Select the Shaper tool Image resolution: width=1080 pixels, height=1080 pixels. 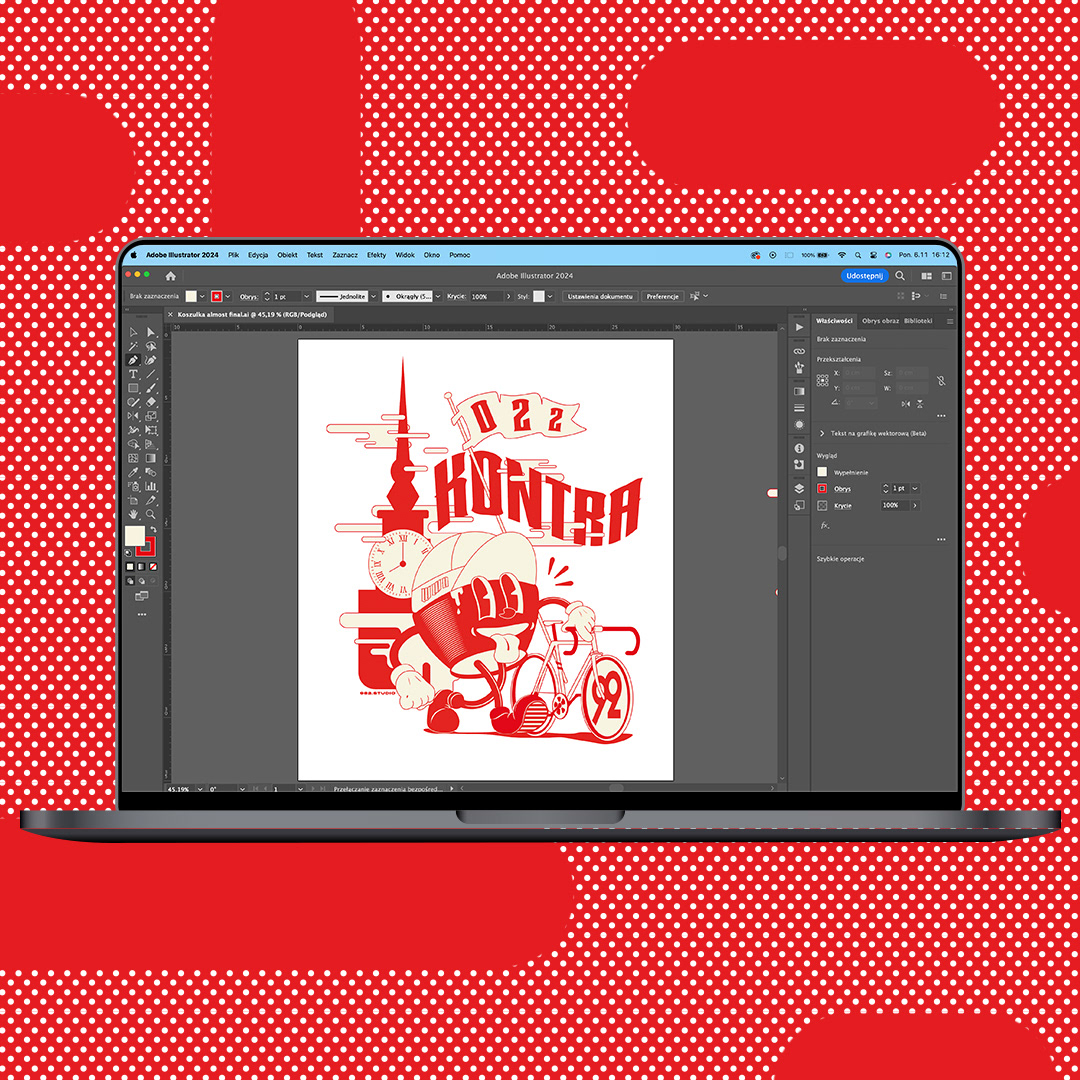[133, 402]
